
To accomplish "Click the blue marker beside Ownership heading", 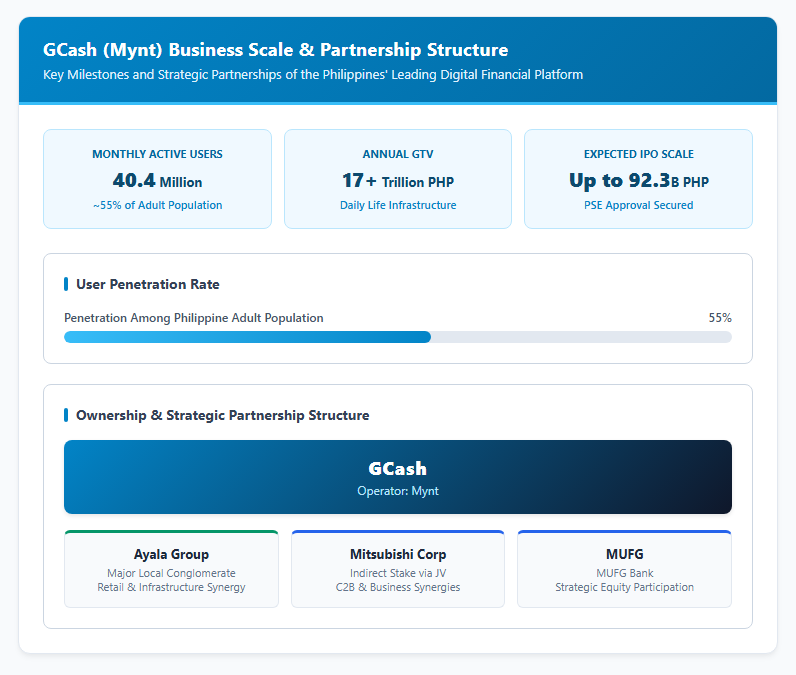I will click(66, 415).
